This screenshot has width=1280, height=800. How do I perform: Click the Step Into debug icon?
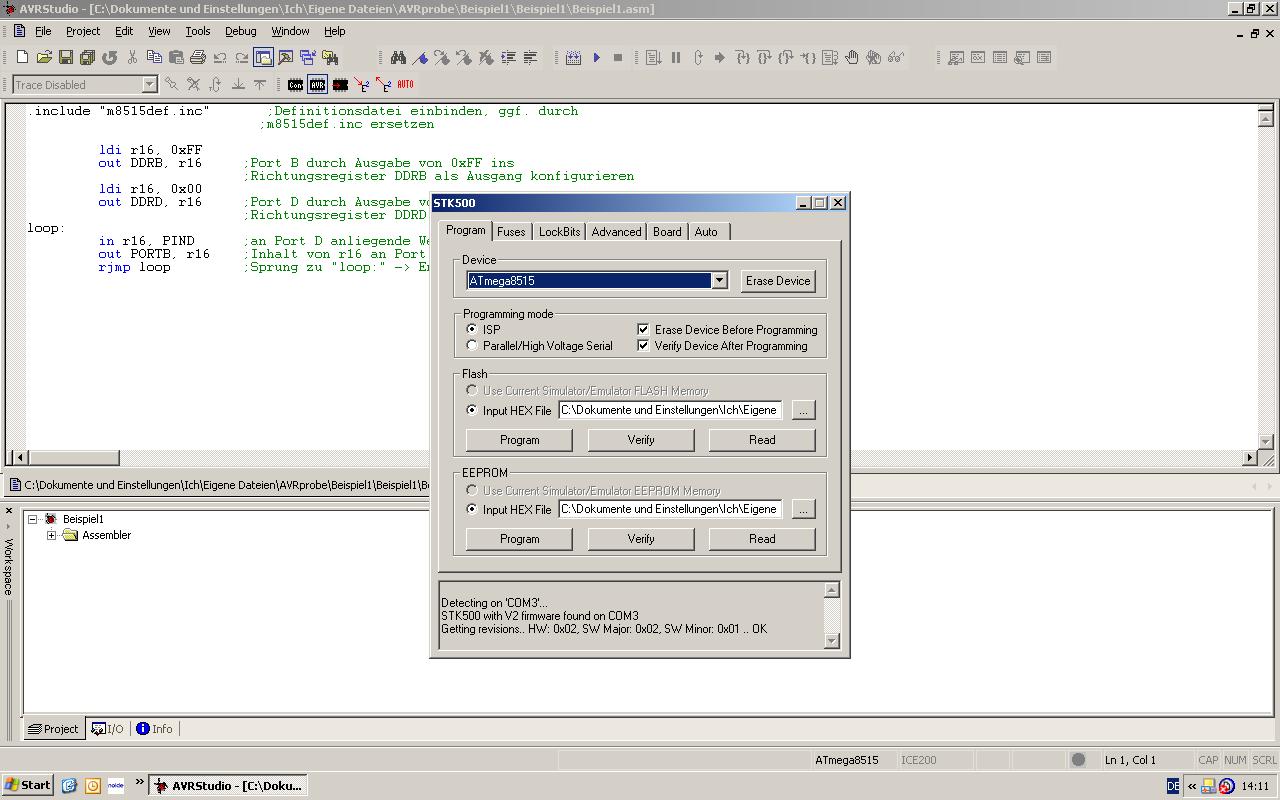742,57
